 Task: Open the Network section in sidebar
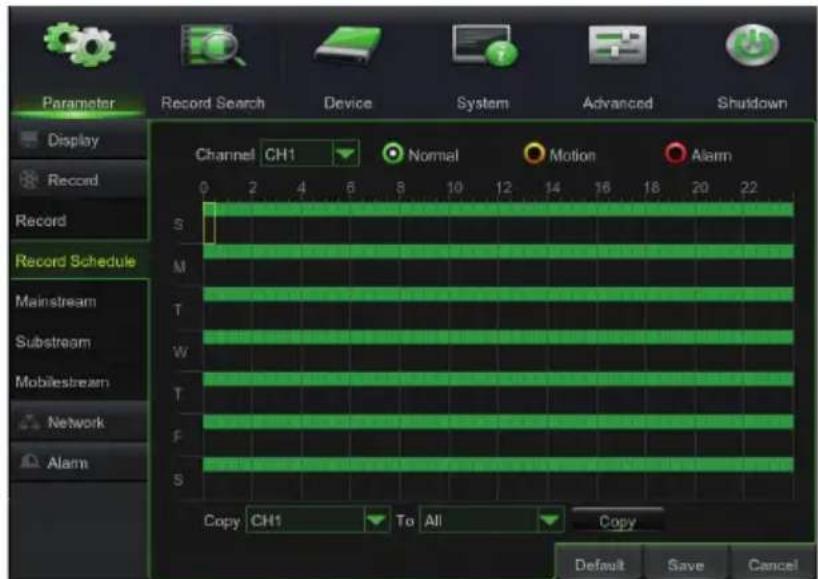pyautogui.click(x=78, y=422)
